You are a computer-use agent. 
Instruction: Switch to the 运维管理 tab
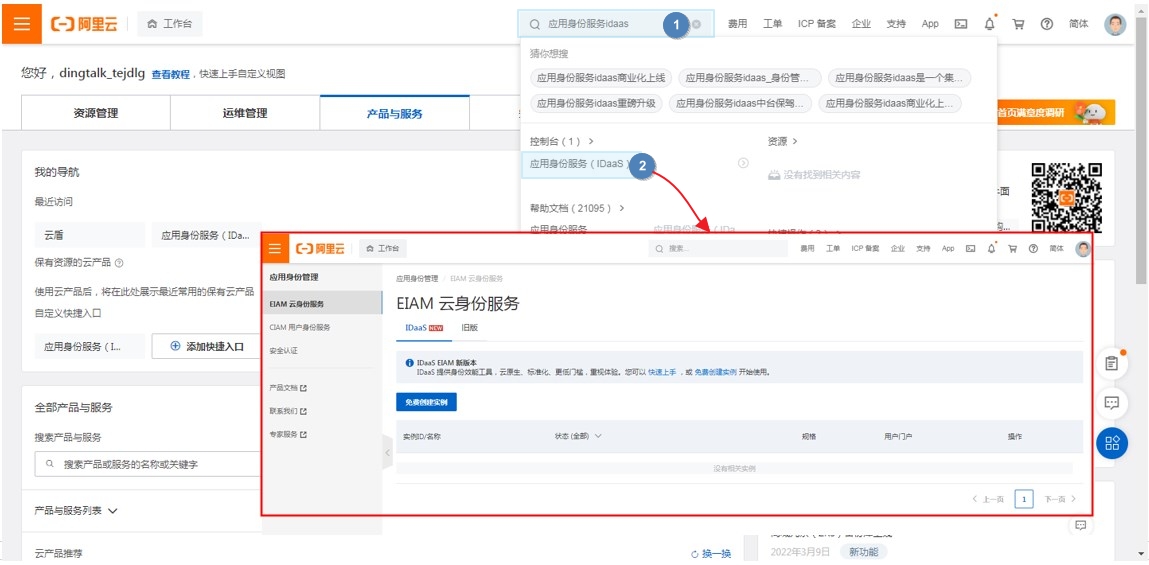point(245,114)
